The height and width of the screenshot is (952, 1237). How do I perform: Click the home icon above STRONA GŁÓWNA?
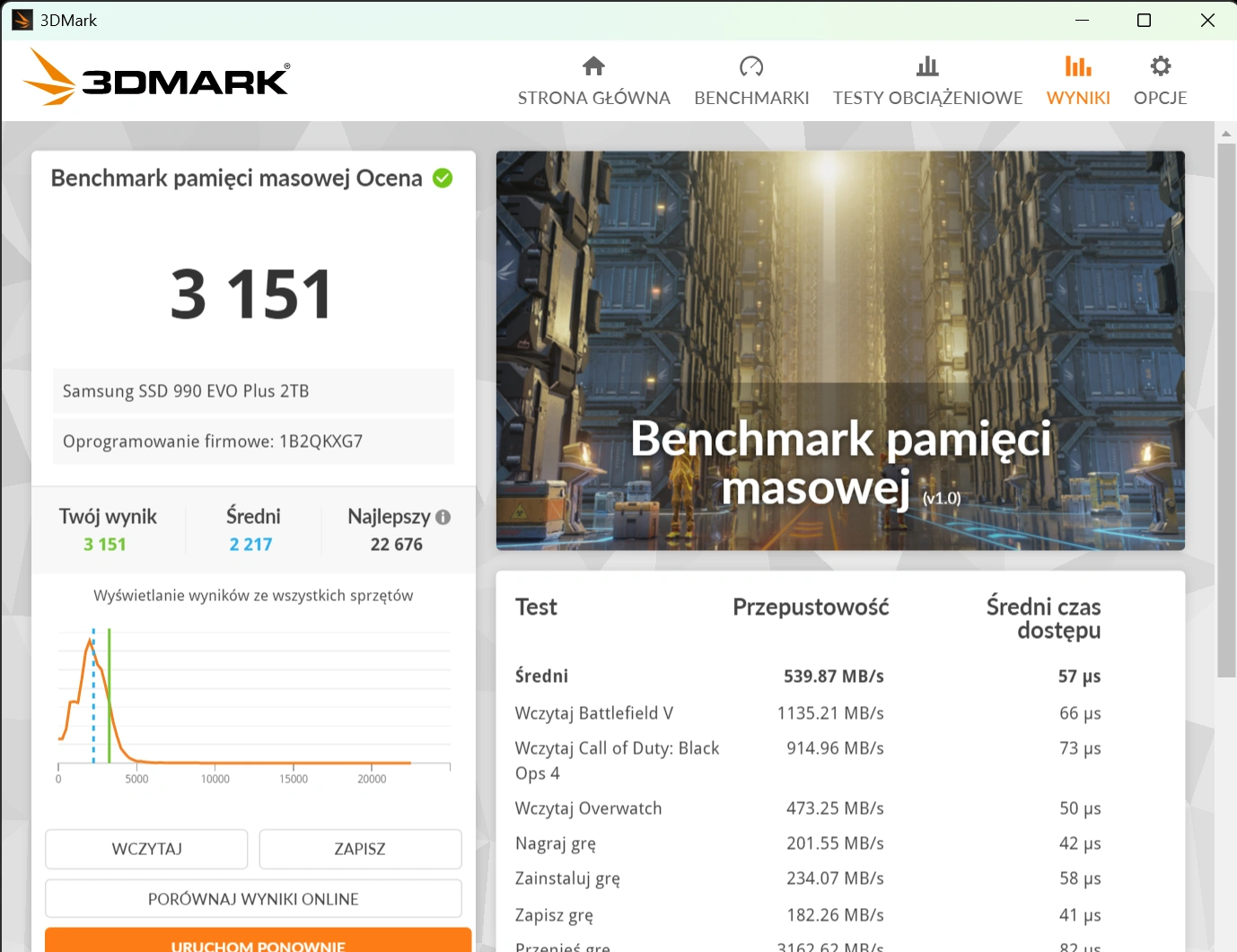[593, 66]
